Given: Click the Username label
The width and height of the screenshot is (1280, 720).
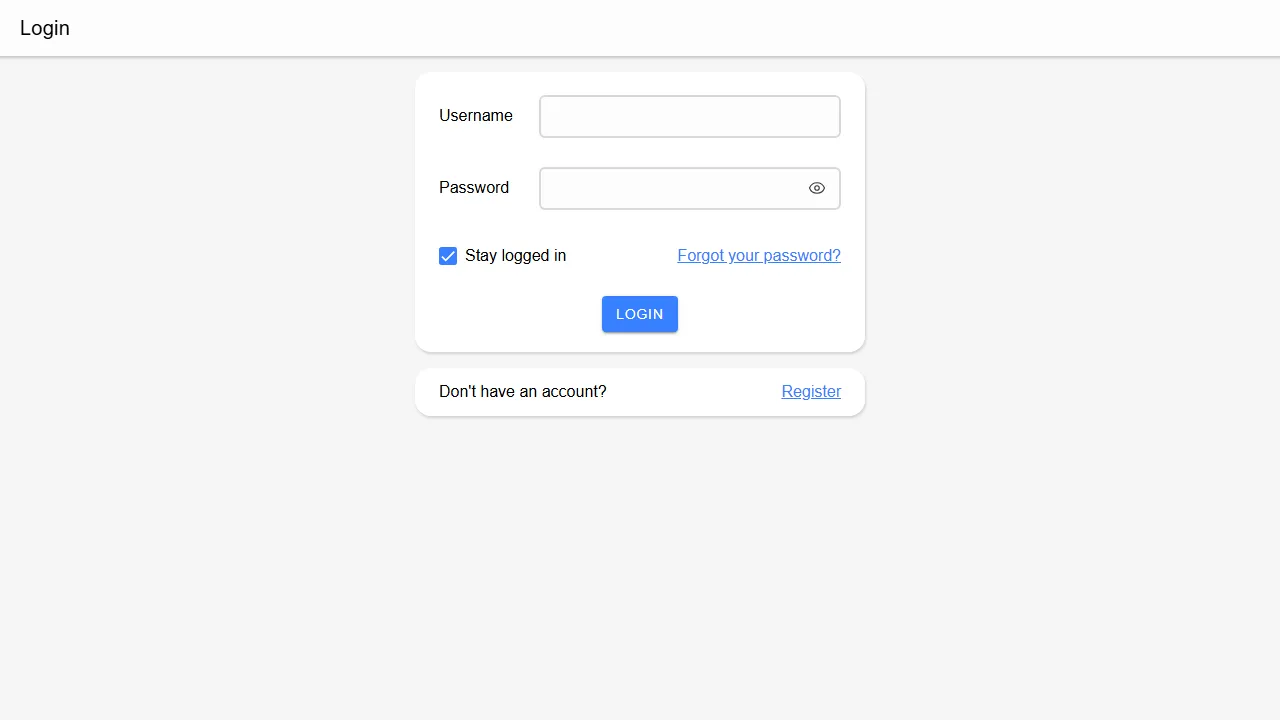Looking at the screenshot, I should (476, 116).
